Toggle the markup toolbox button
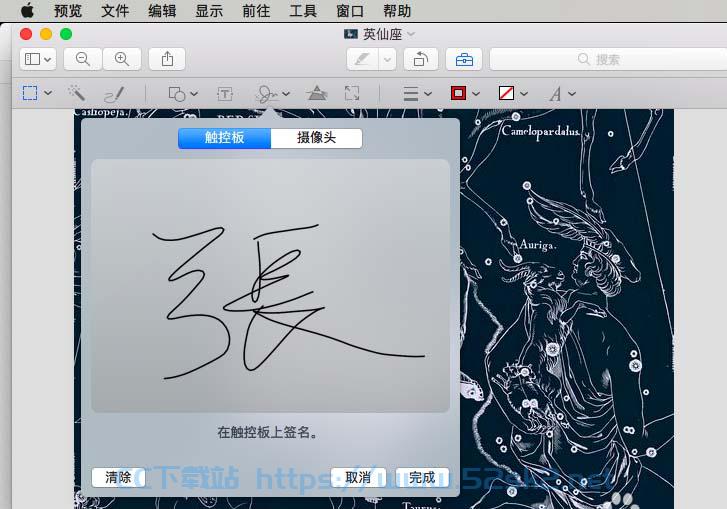The image size is (727, 509). [464, 59]
